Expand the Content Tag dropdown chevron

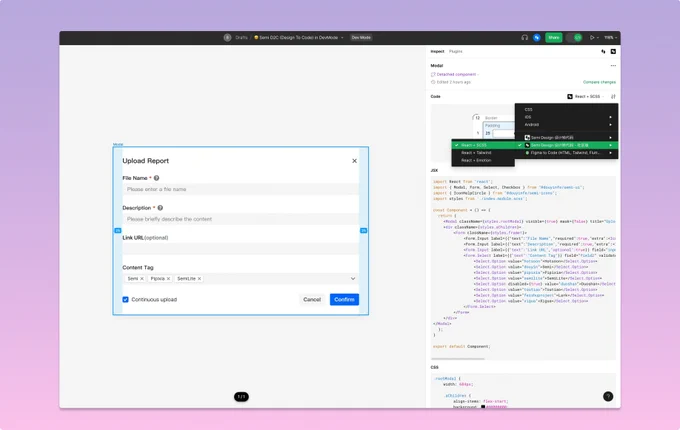point(353,279)
